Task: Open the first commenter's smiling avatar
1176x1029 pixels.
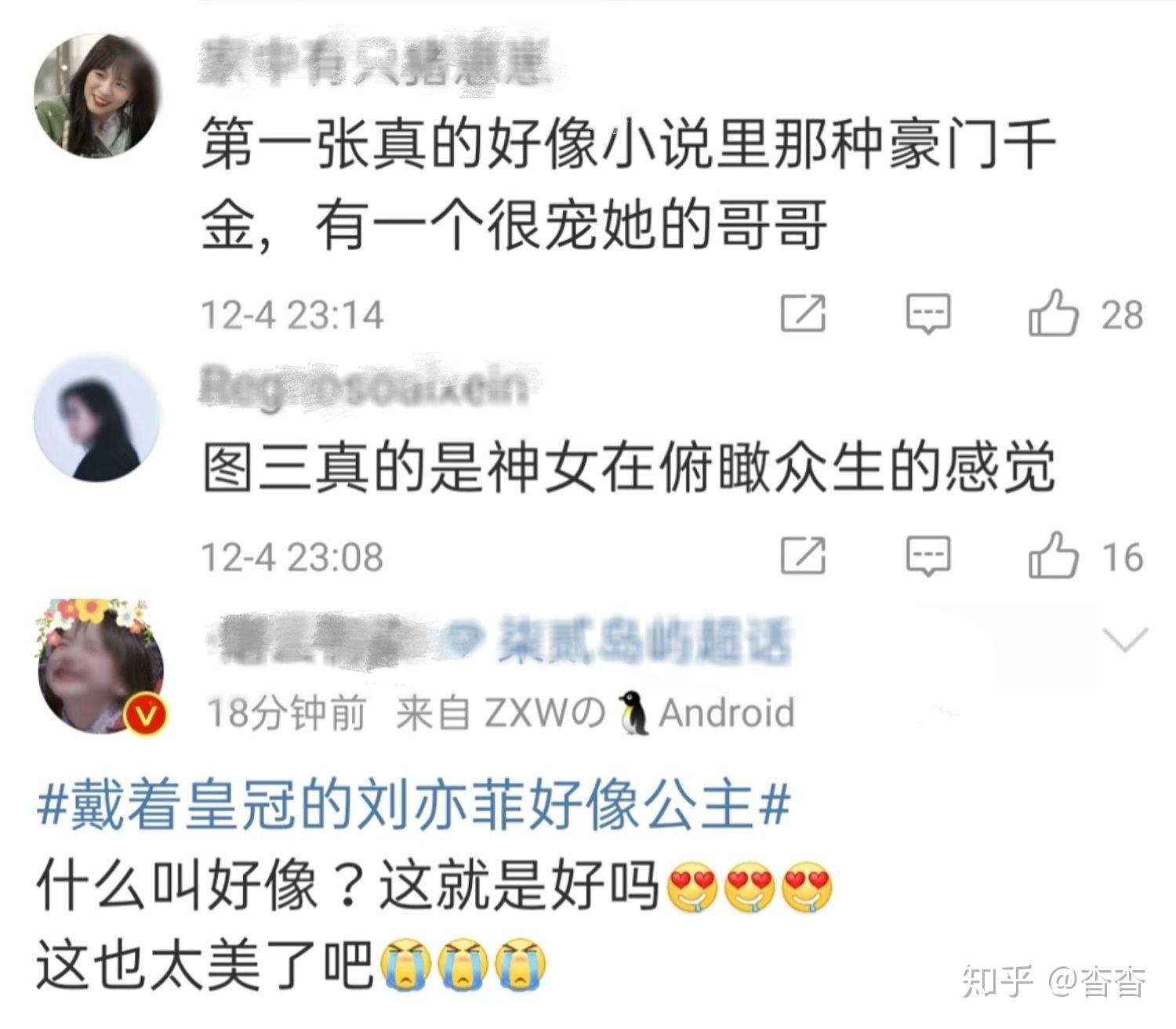Action: pos(96,95)
